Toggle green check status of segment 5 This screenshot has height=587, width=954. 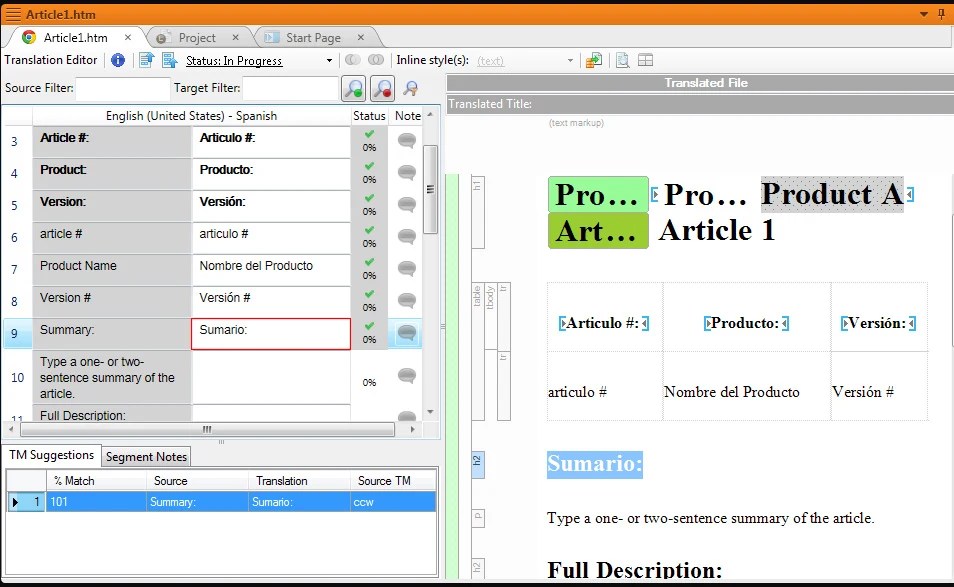[x=369, y=198]
